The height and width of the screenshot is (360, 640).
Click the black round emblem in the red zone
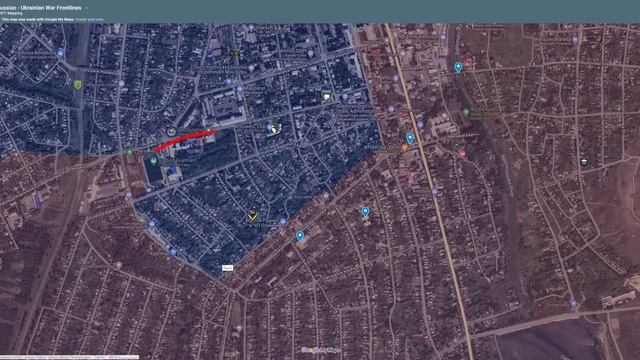[x=584, y=162]
